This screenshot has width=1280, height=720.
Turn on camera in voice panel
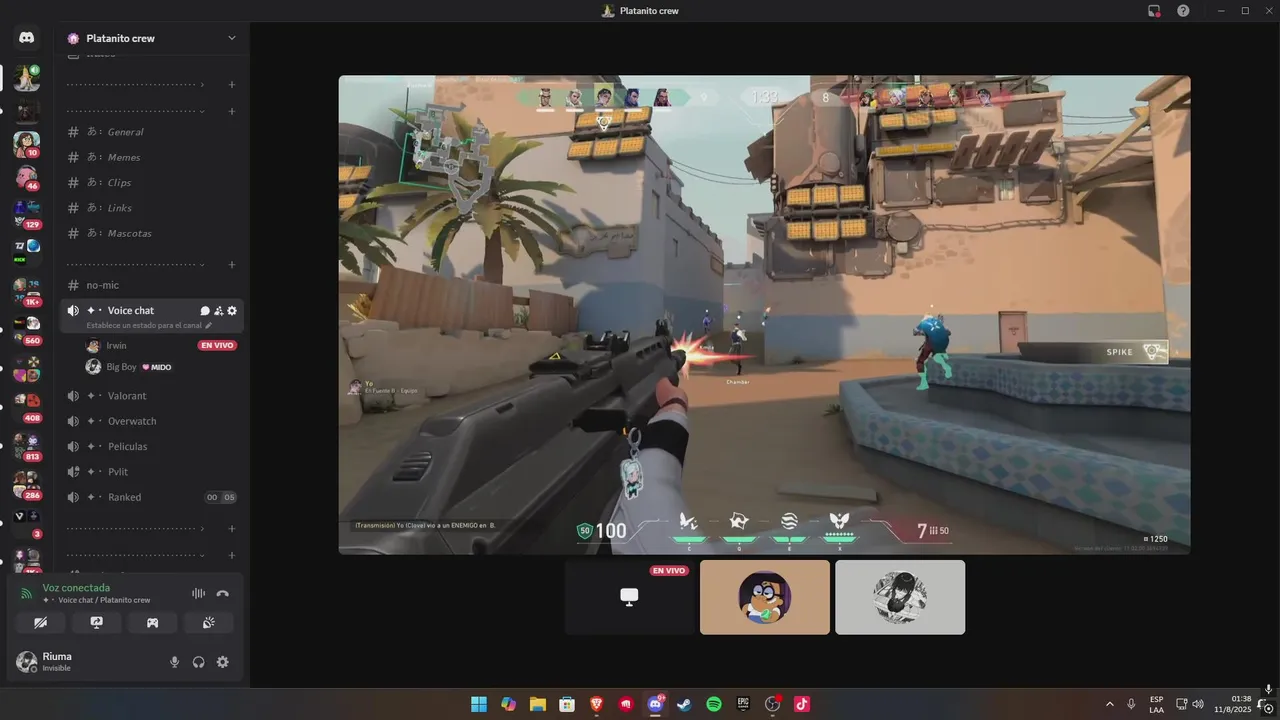[41, 622]
